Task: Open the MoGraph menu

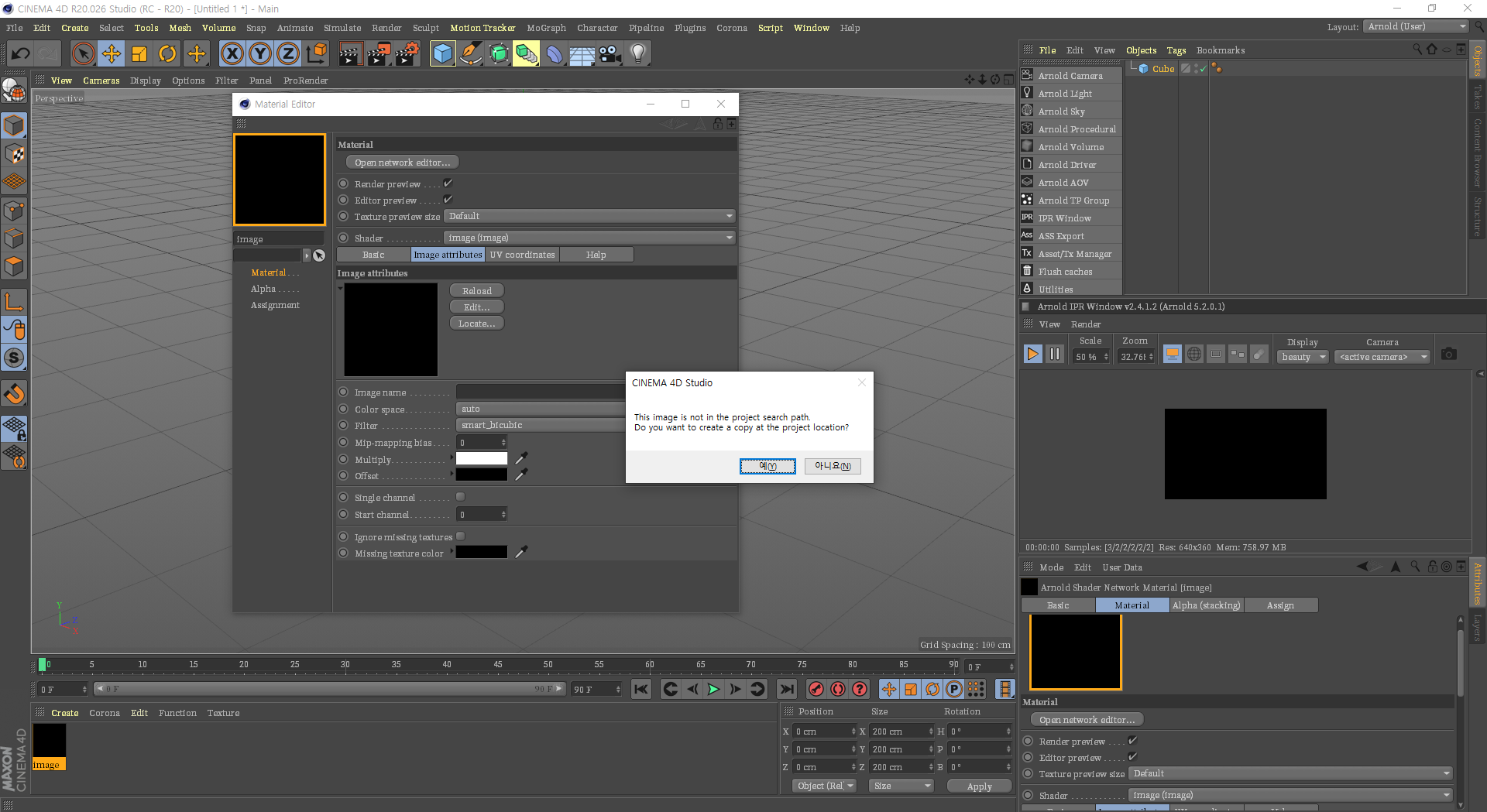Action: pyautogui.click(x=546, y=28)
